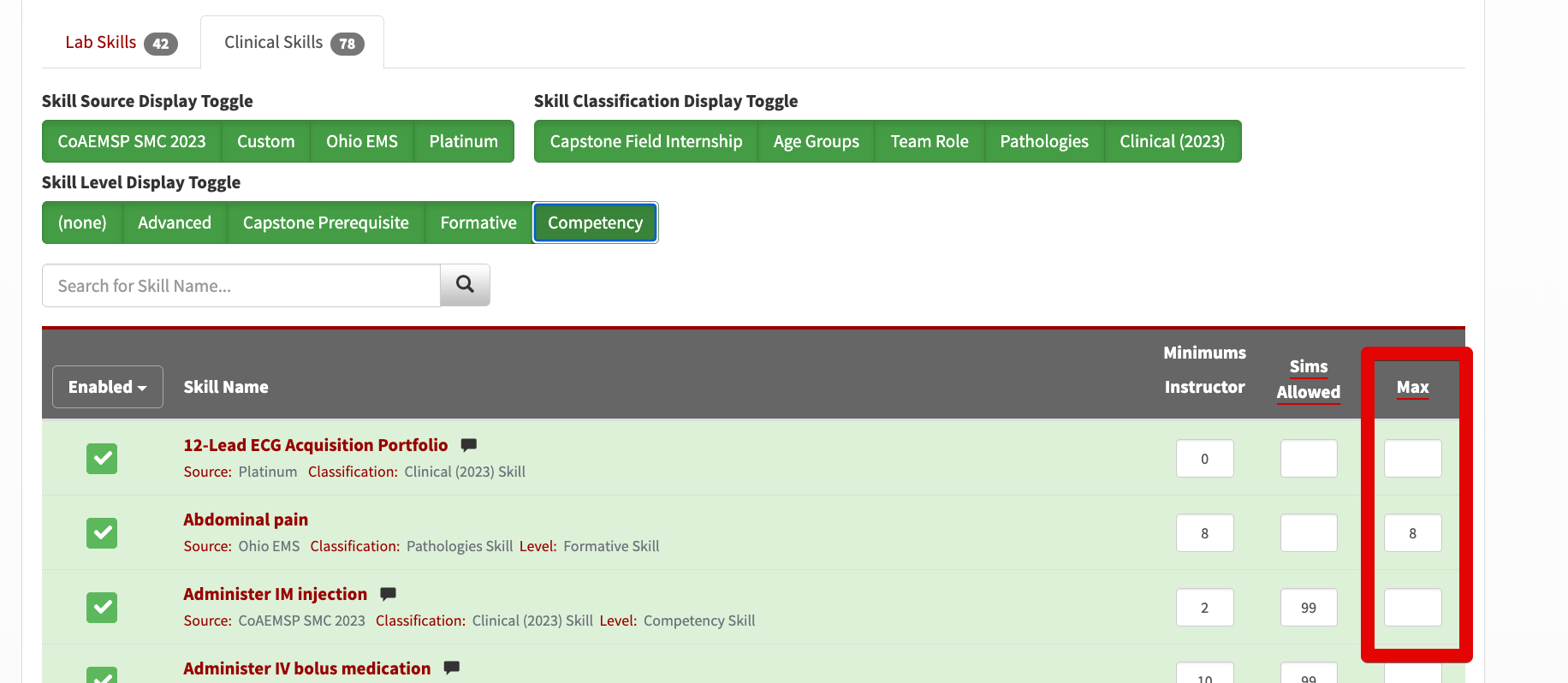Toggle the Capstone Prerequisite level button

point(326,223)
